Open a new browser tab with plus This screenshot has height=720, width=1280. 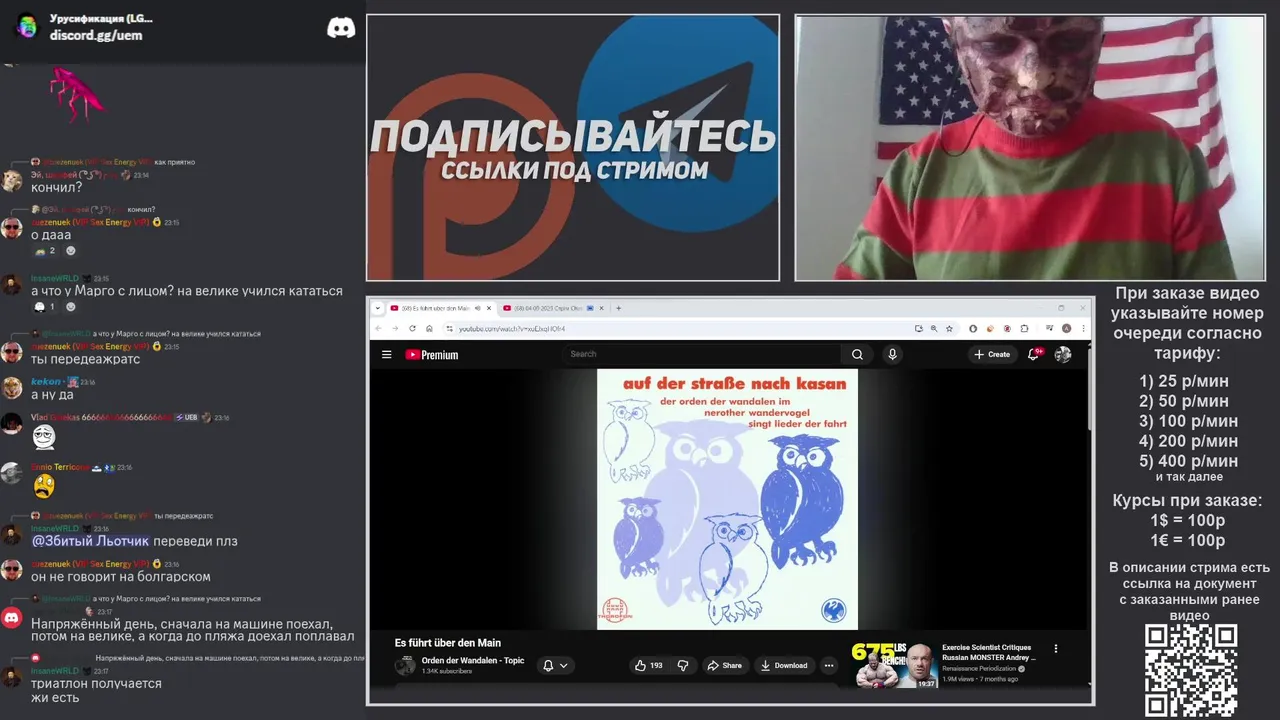tap(618, 308)
